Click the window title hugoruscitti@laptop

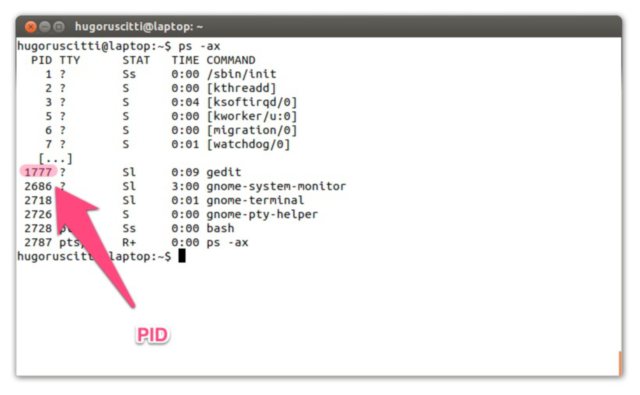(x=139, y=27)
